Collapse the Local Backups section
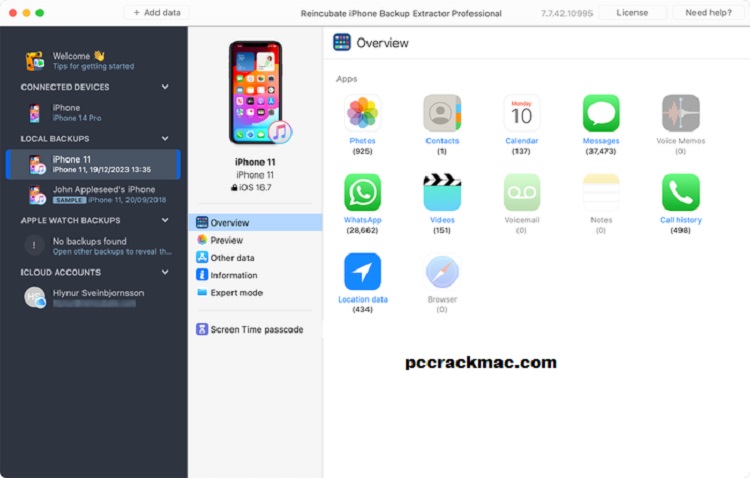The height and width of the screenshot is (478, 750). tap(165, 138)
